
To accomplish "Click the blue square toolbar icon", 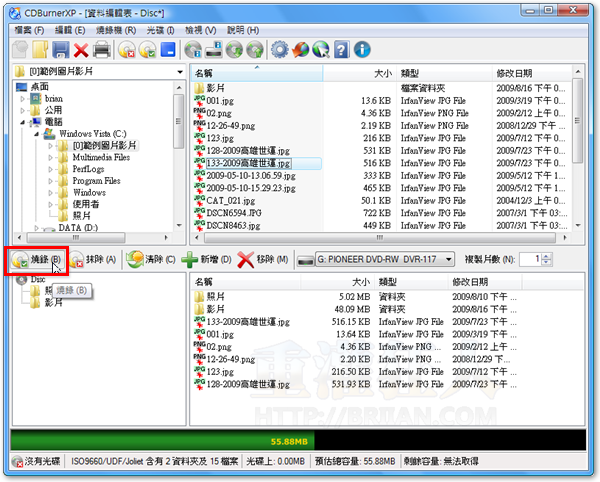I will (168, 50).
